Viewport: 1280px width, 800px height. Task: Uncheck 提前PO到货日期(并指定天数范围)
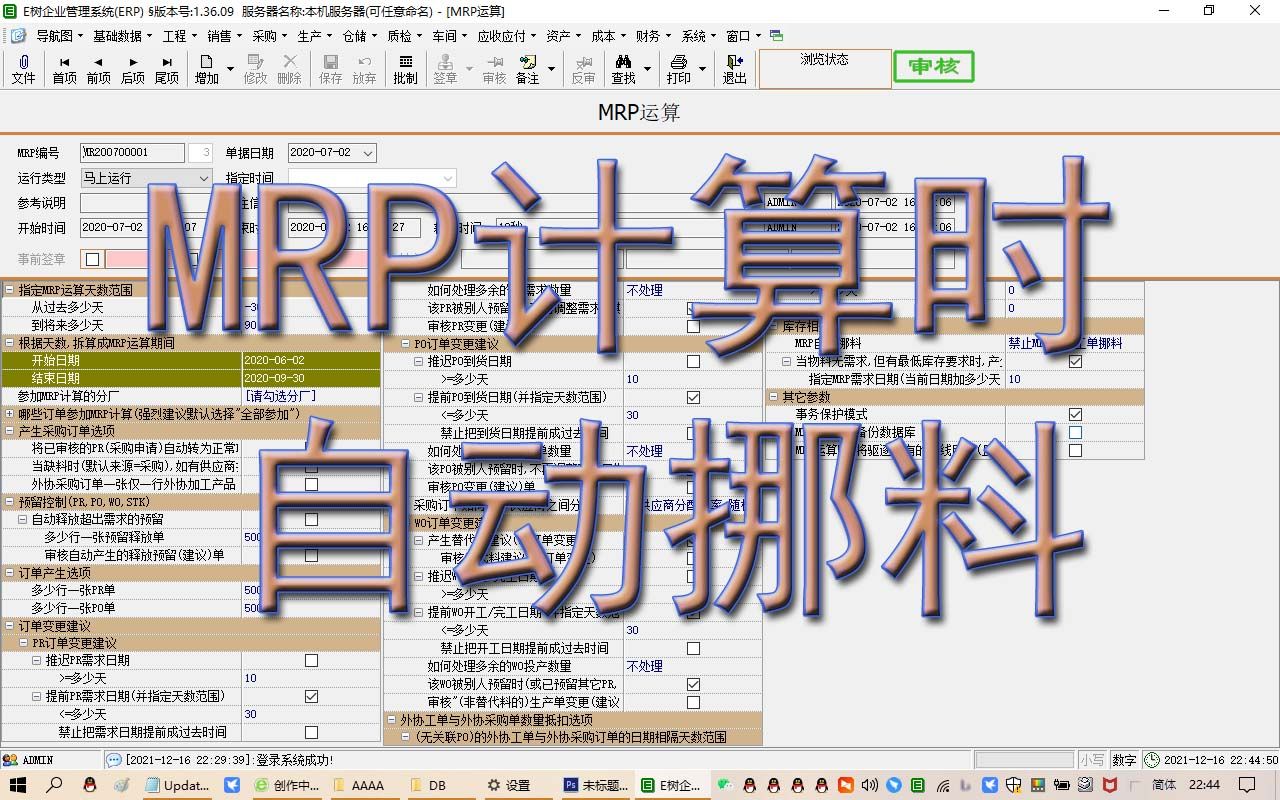point(693,396)
